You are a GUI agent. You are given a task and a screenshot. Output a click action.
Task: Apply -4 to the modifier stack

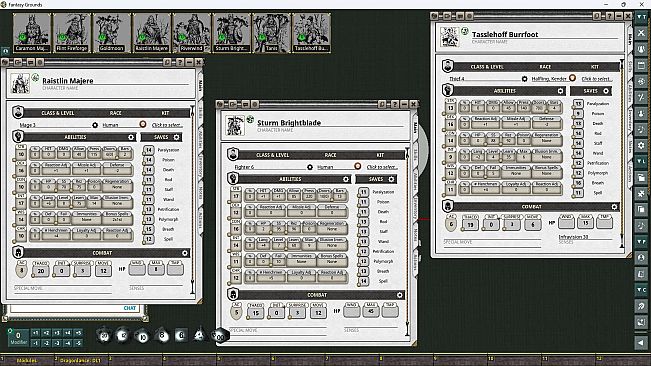coord(68,343)
